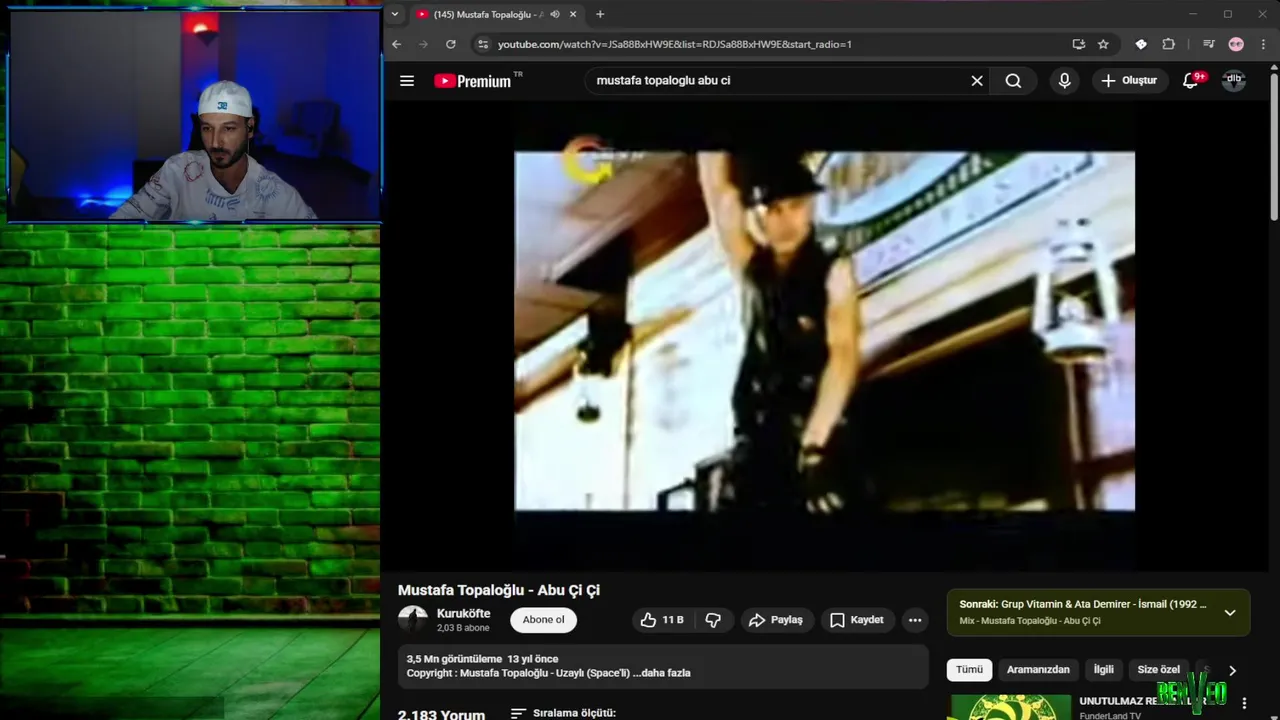This screenshot has width=1280, height=720.
Task: Open the Oluştur create menu
Action: tap(1129, 81)
